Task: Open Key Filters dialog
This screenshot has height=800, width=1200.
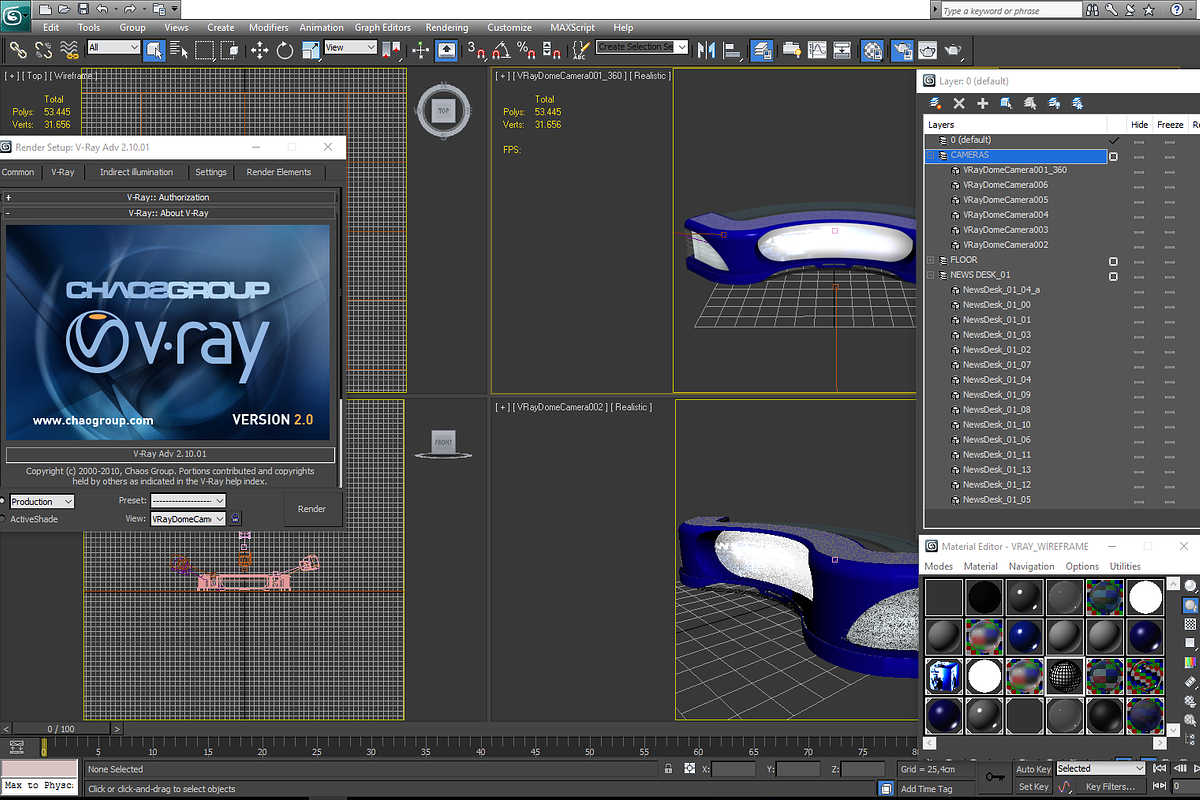Action: (x=1110, y=787)
